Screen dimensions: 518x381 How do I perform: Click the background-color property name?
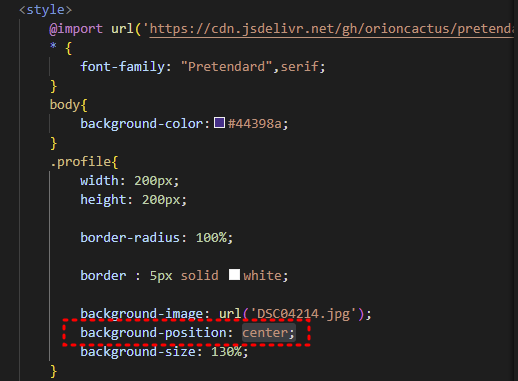coord(142,124)
